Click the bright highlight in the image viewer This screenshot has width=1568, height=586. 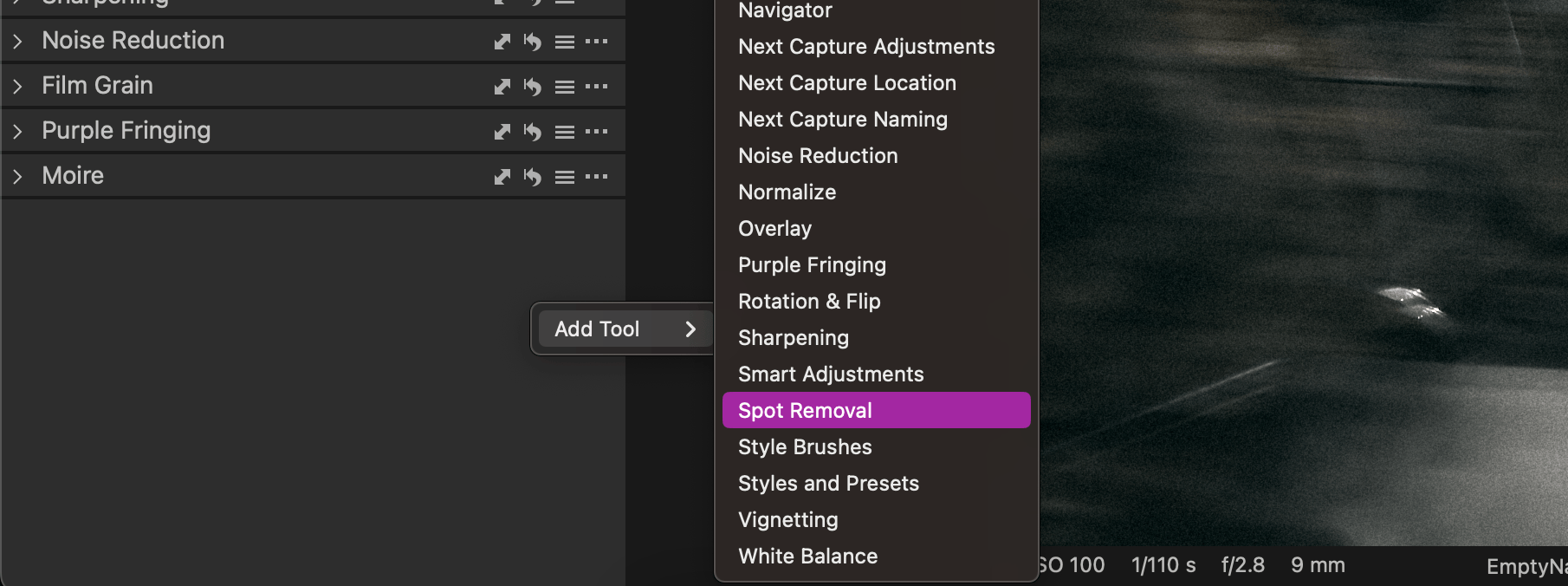point(1409,300)
